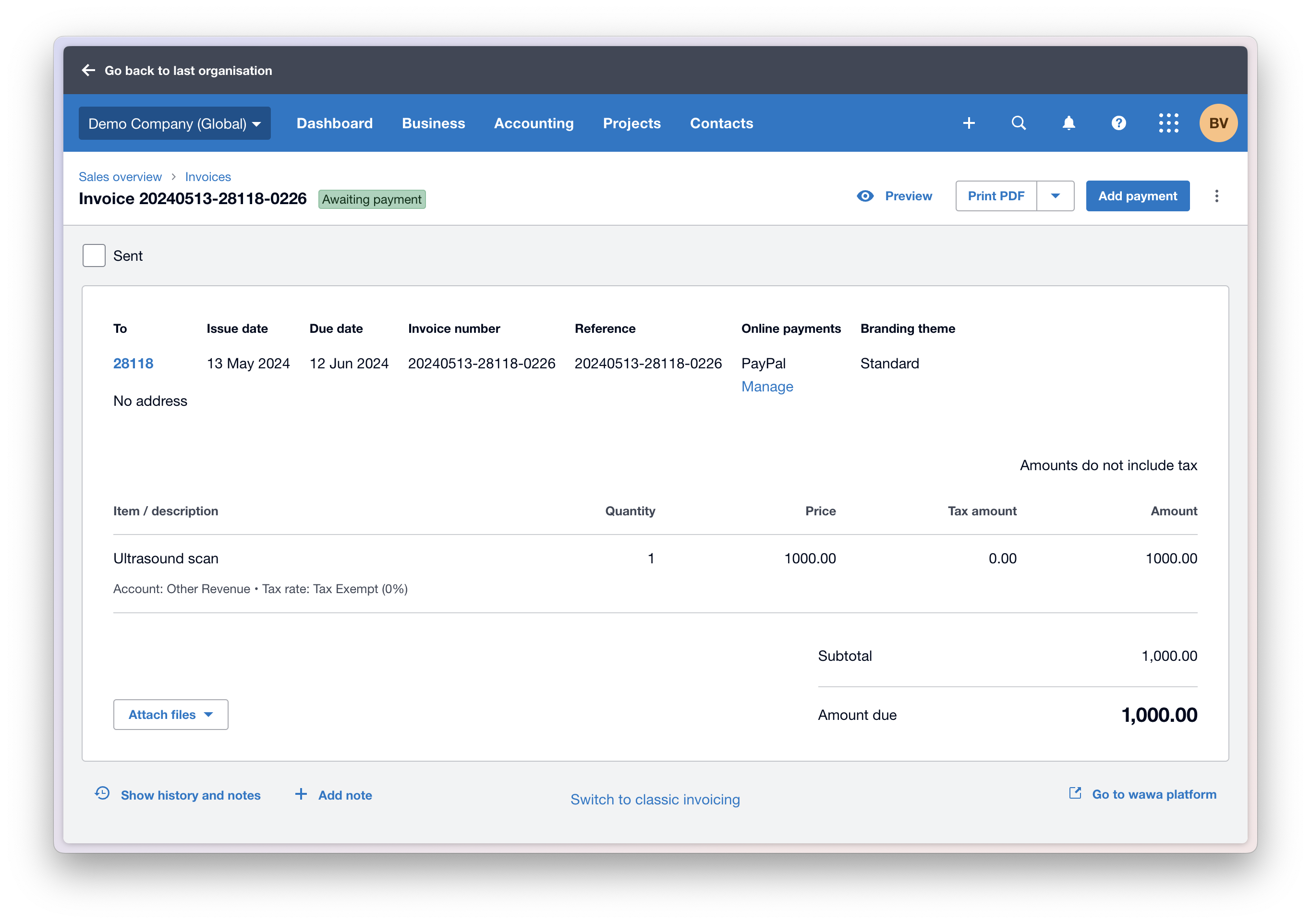Click the history clock icon
Image resolution: width=1311 pixels, height=924 pixels.
tap(102, 793)
